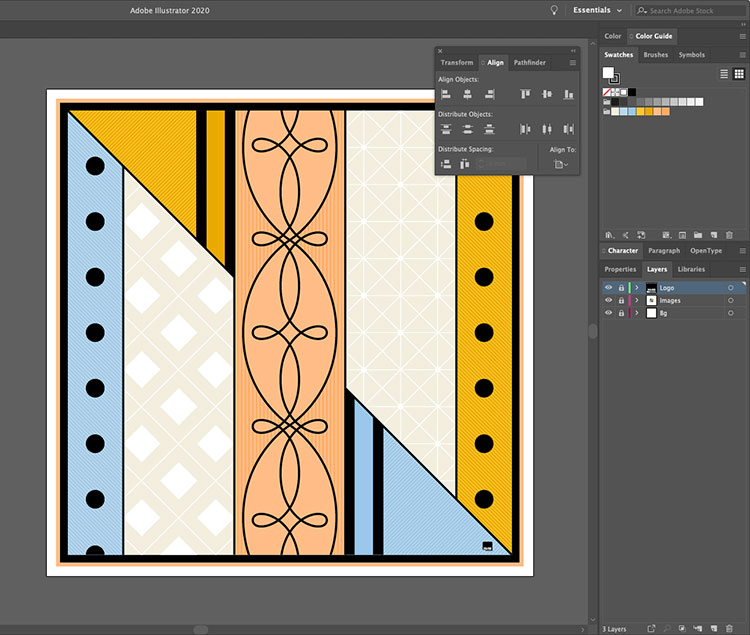Expand the Bg layer

pos(637,313)
